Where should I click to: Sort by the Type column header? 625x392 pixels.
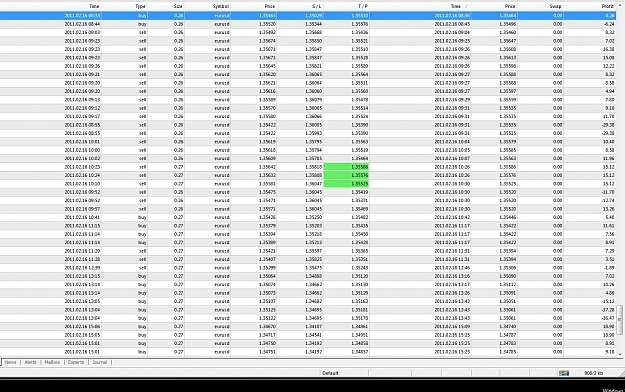pos(140,6)
